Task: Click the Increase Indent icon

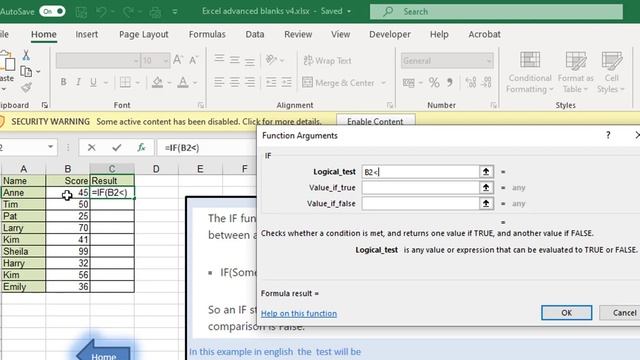Action: click(x=287, y=82)
